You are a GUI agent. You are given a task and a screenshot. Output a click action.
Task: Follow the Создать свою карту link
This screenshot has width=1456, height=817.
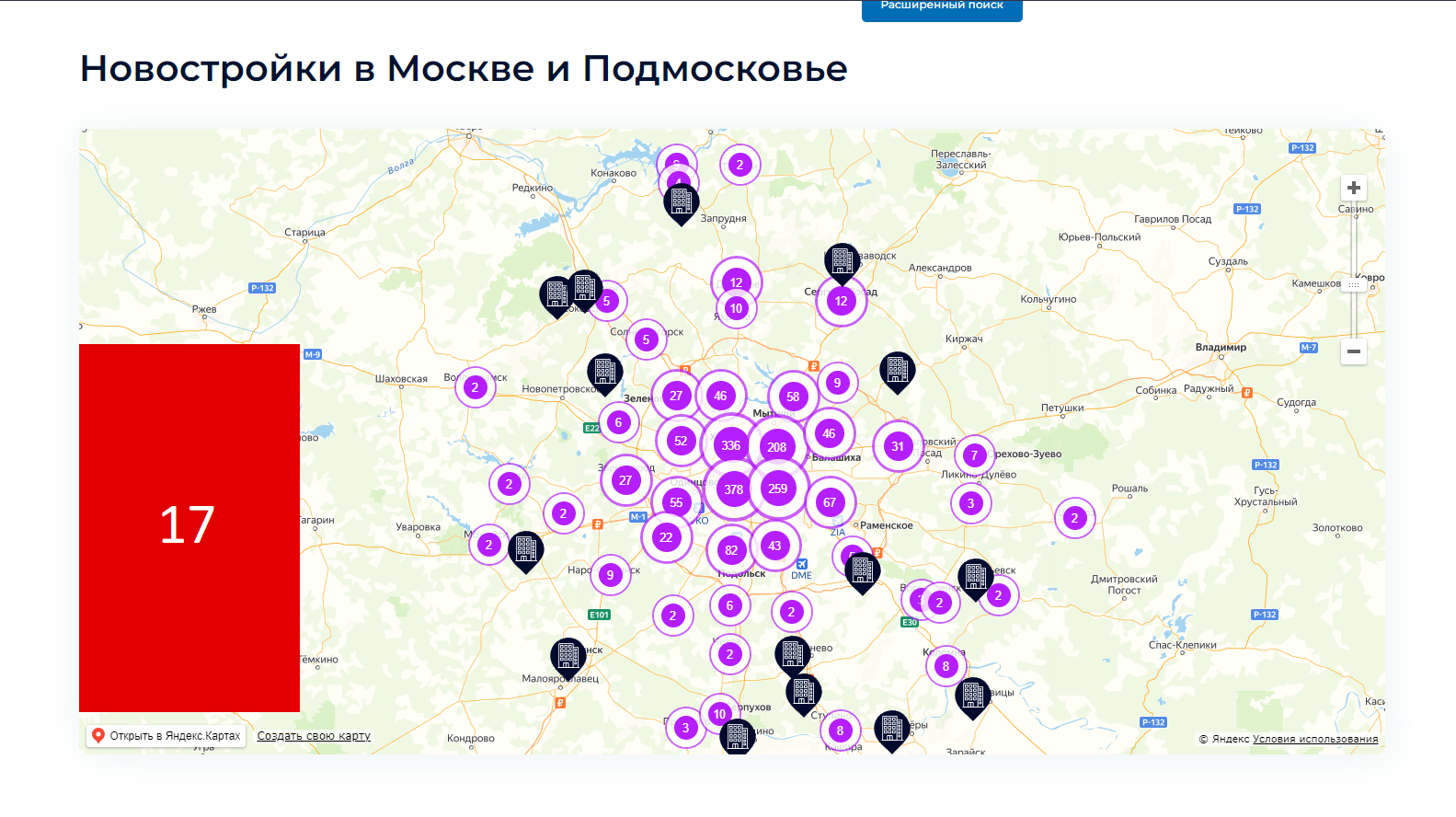314,736
